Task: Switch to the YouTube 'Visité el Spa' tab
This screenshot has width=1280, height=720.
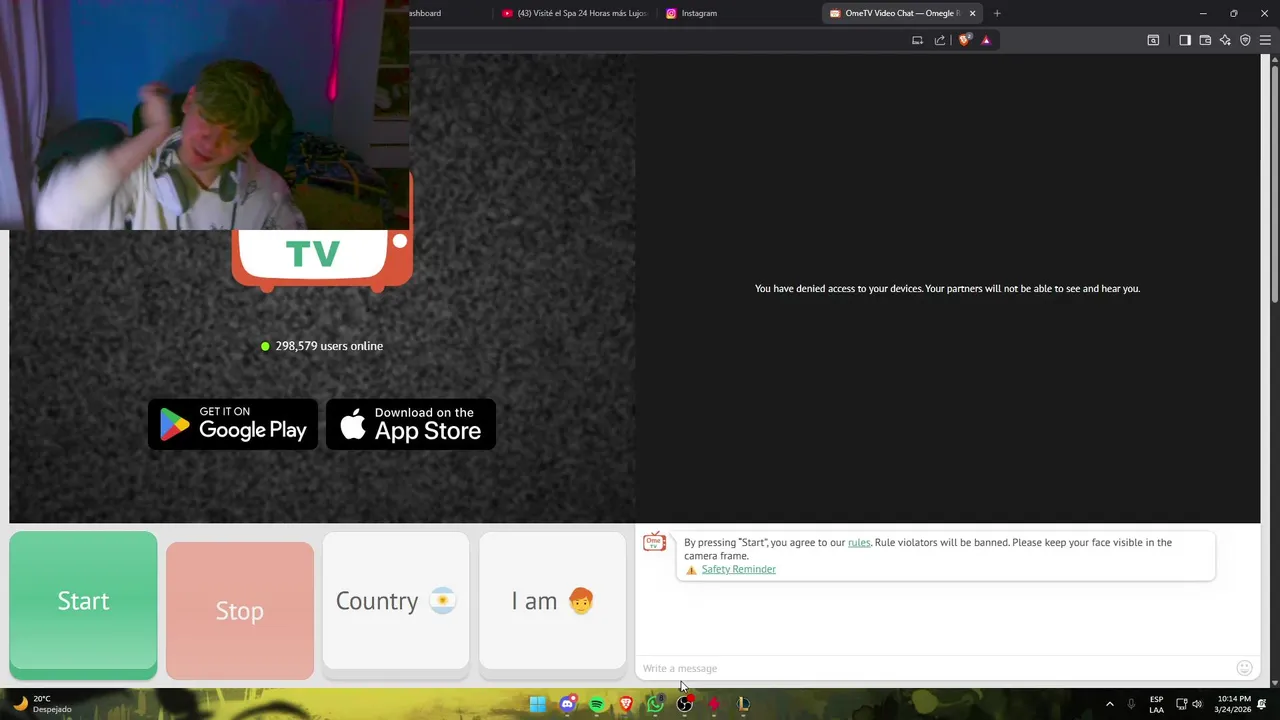Action: [574, 13]
